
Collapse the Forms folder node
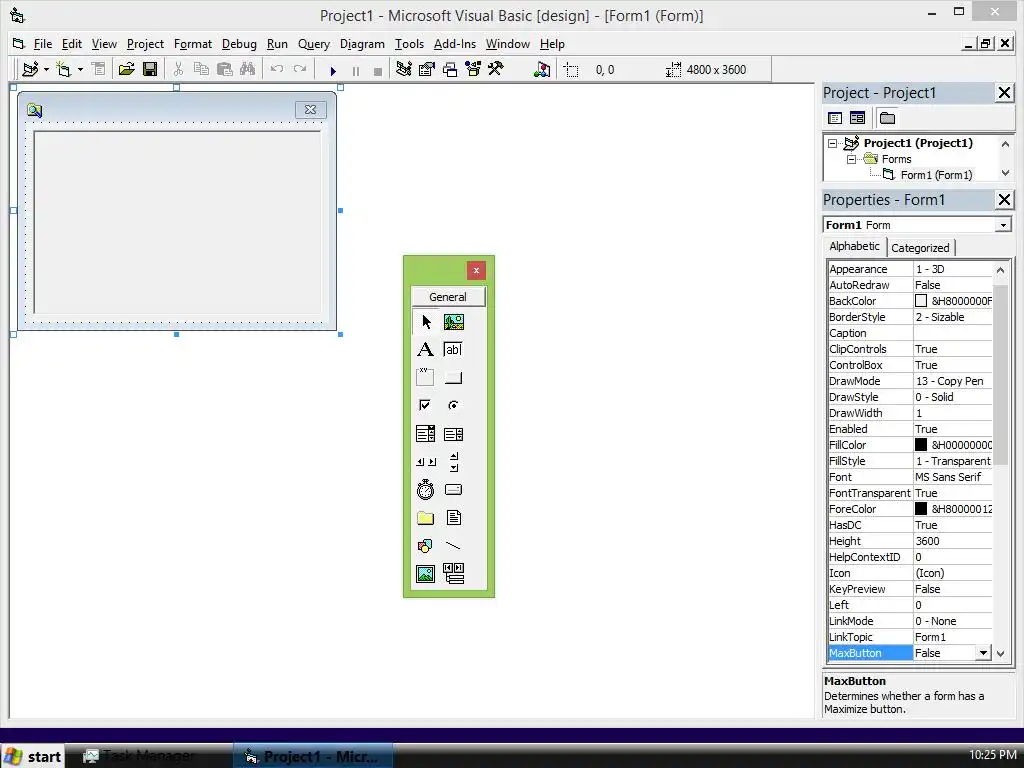pos(852,159)
